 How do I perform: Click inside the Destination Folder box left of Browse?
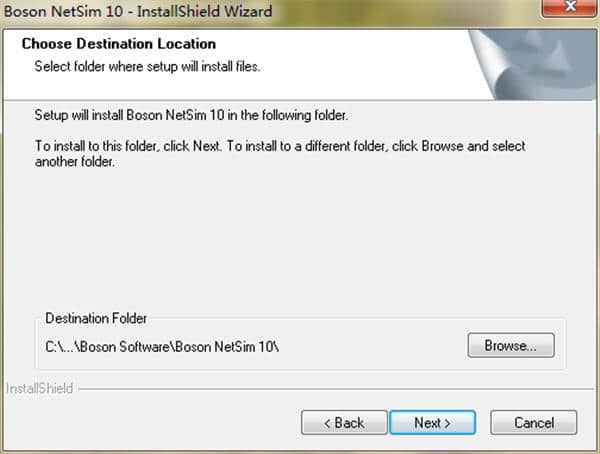coord(380,346)
